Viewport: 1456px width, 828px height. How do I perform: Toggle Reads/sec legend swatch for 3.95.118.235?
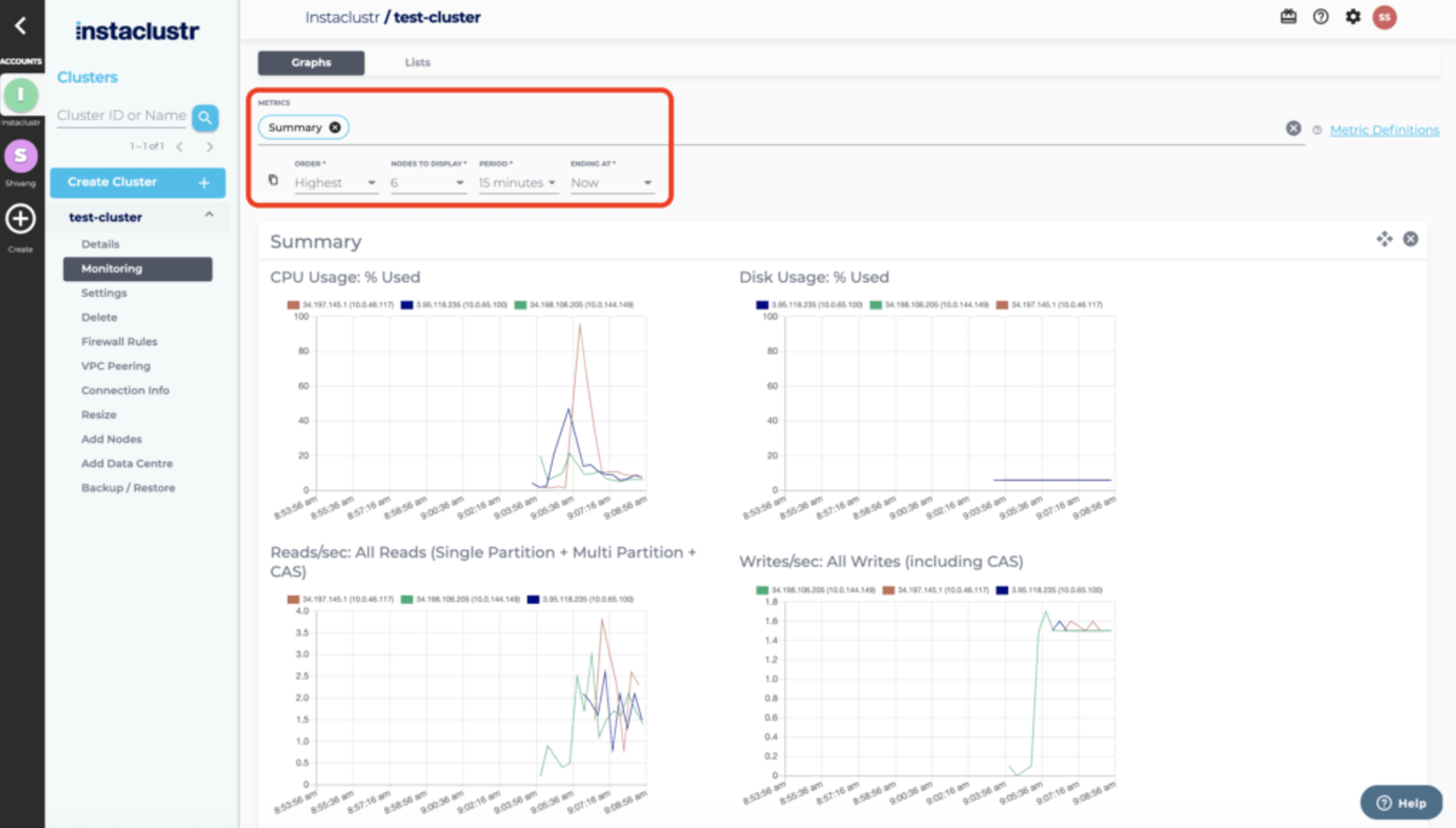click(533, 599)
